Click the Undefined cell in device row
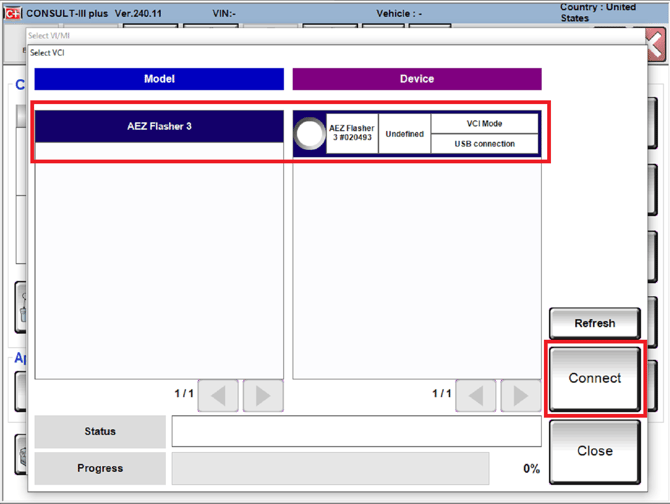 pos(405,134)
